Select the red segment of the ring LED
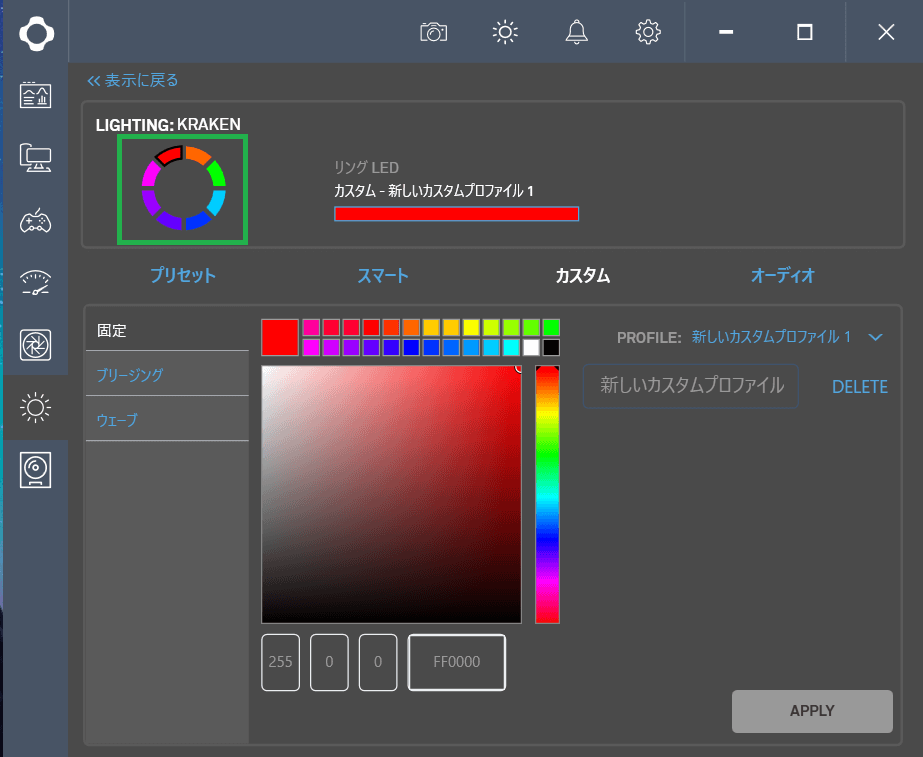 (168, 155)
